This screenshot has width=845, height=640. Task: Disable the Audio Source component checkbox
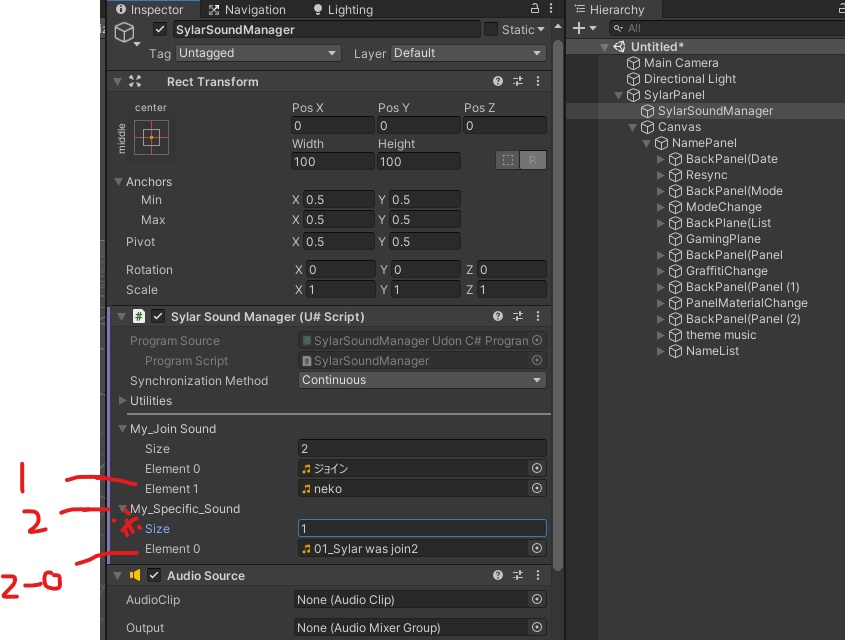tap(154, 575)
